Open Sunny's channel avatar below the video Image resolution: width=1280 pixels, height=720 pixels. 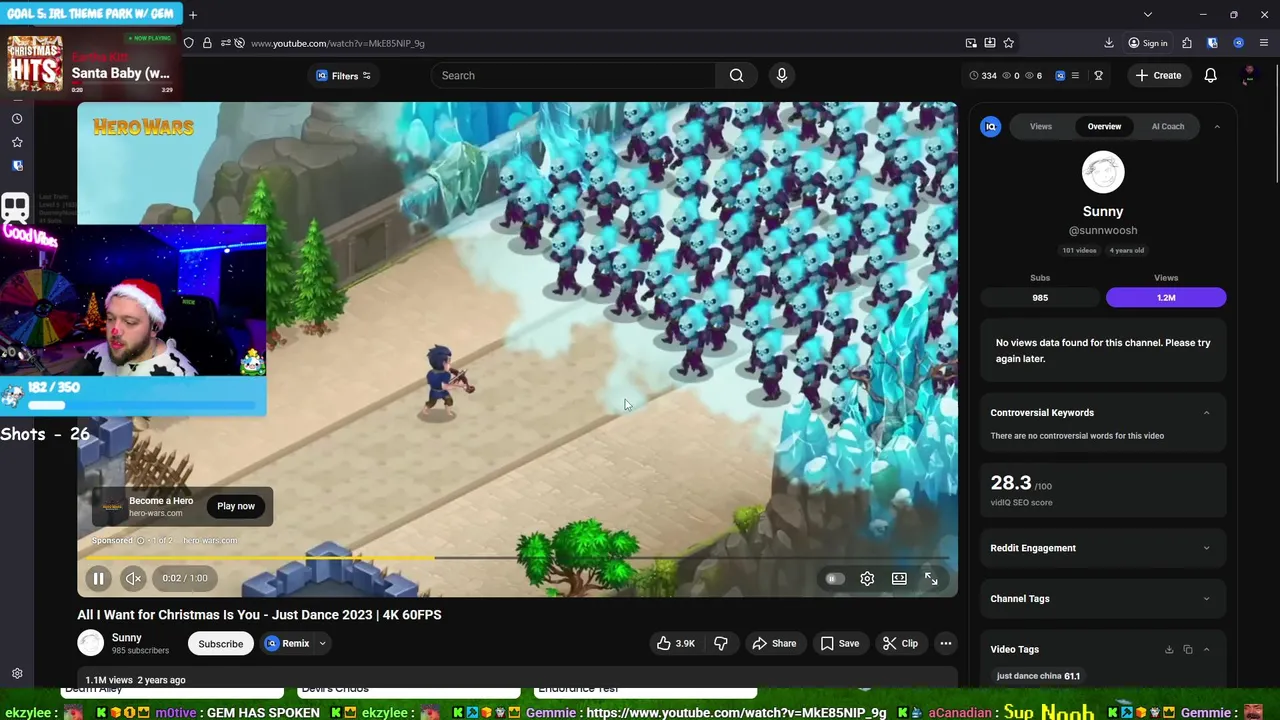tap(90, 644)
